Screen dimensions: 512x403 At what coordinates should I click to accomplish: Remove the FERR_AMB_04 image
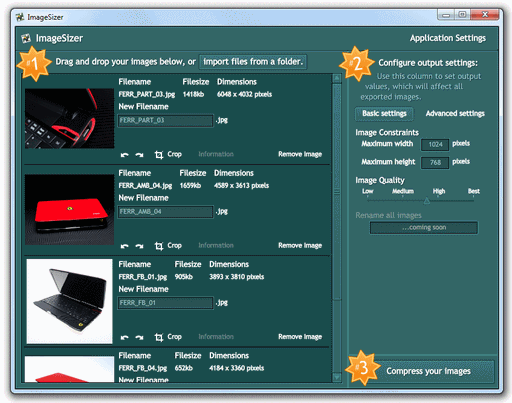pos(300,246)
